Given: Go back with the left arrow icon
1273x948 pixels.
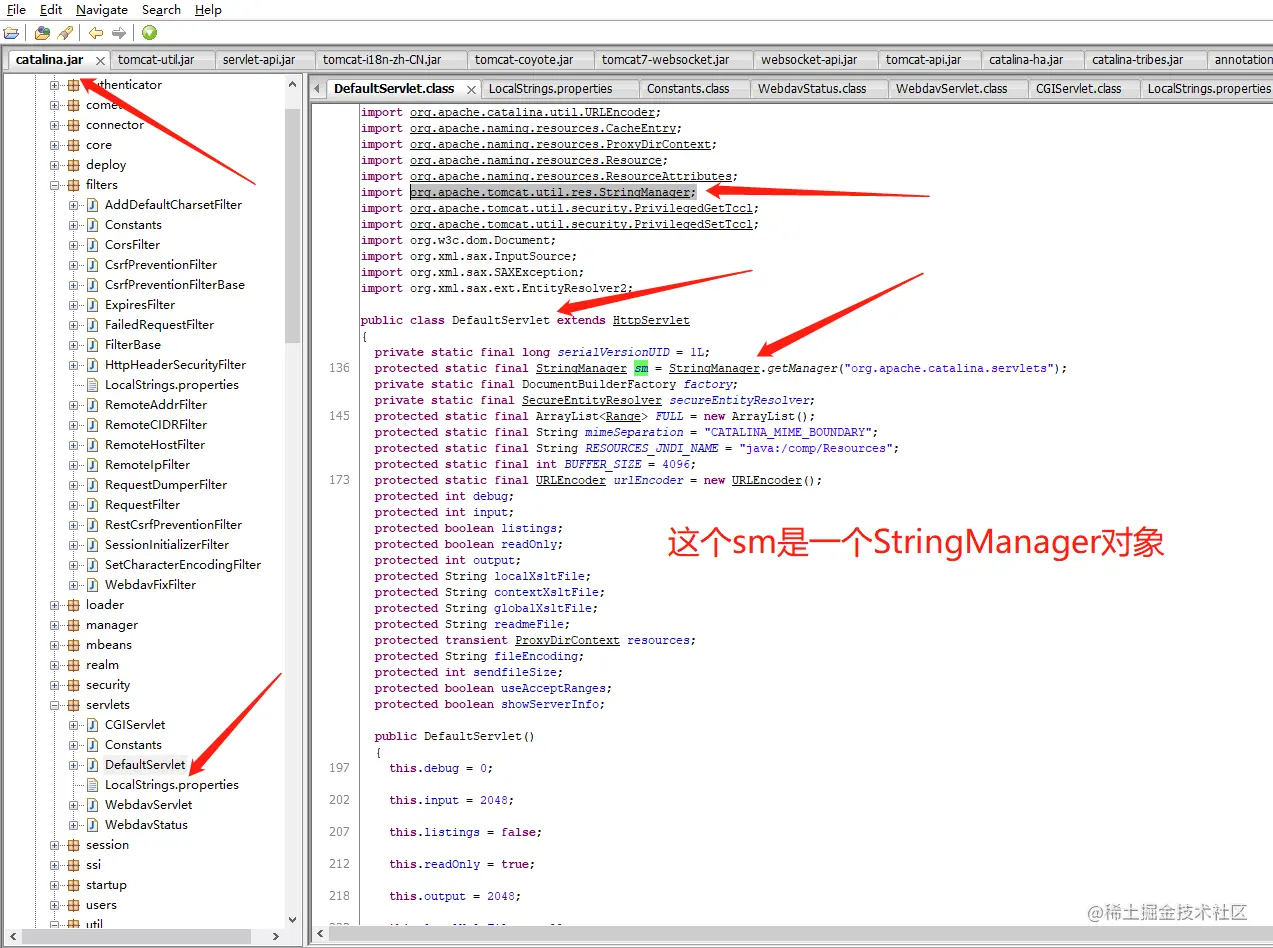Looking at the screenshot, I should coord(96,33).
